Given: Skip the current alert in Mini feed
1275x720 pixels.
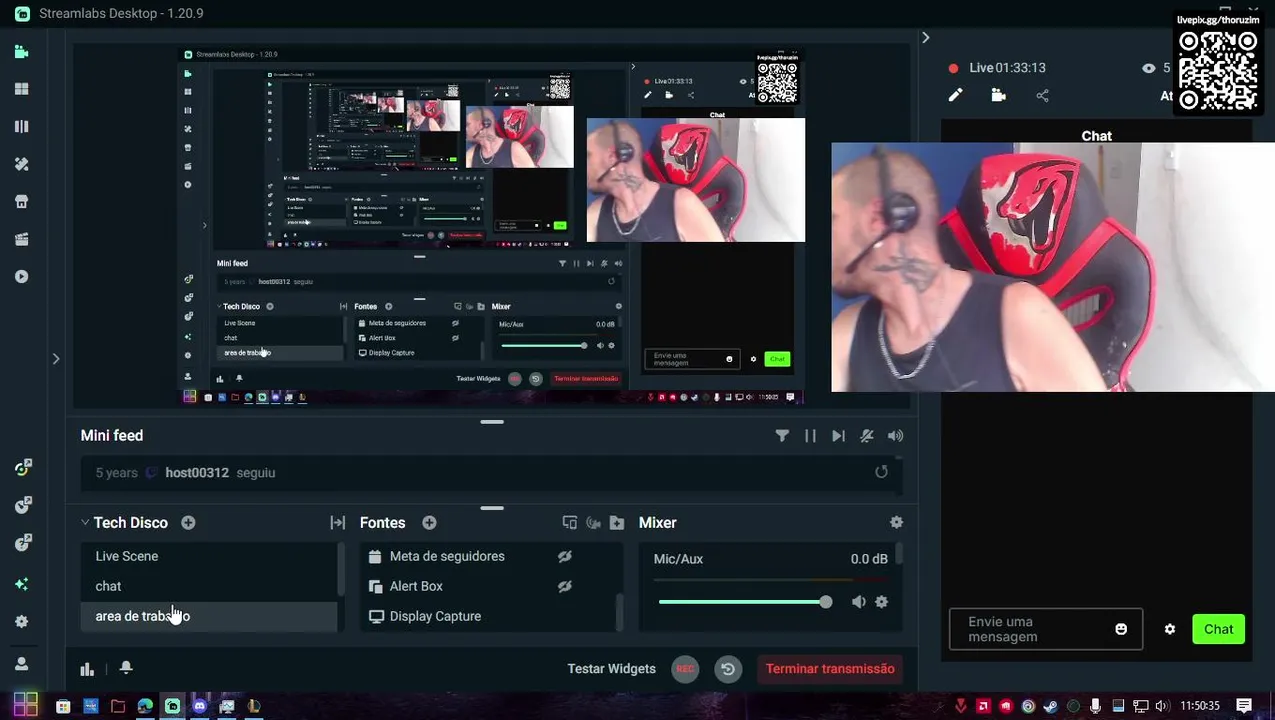Looking at the screenshot, I should point(838,436).
